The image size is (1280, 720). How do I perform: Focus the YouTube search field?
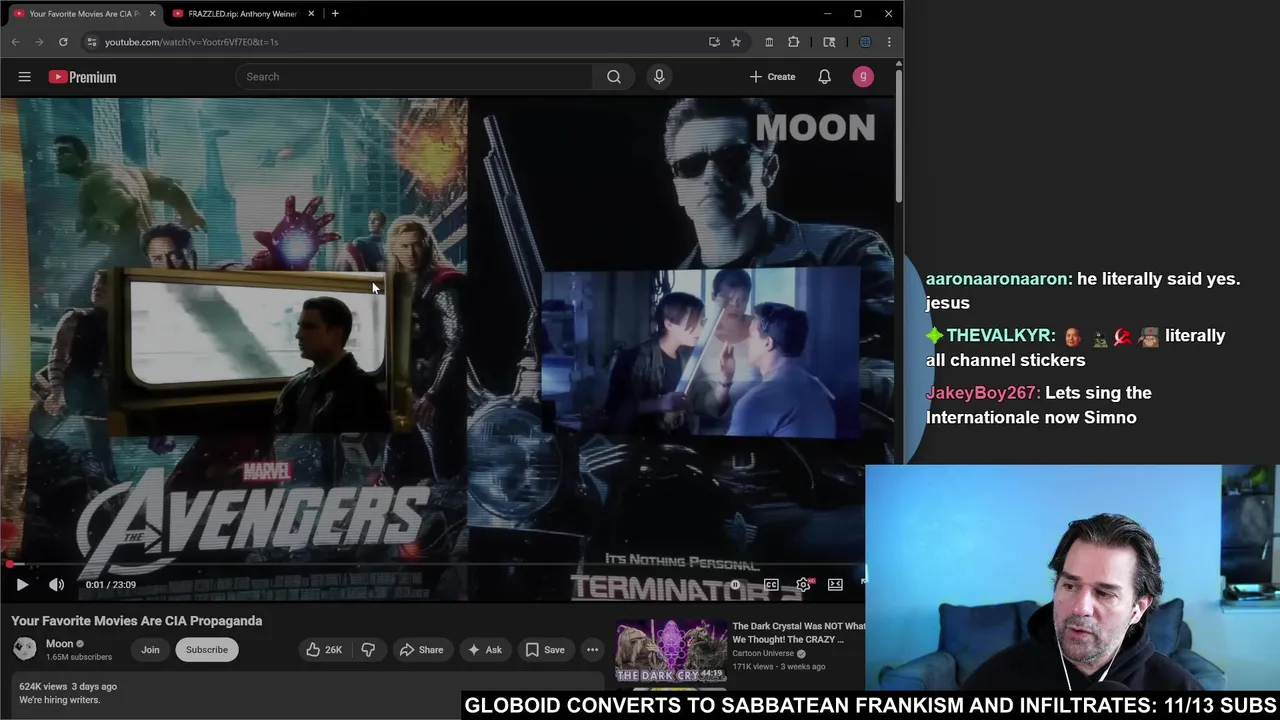tap(415, 77)
